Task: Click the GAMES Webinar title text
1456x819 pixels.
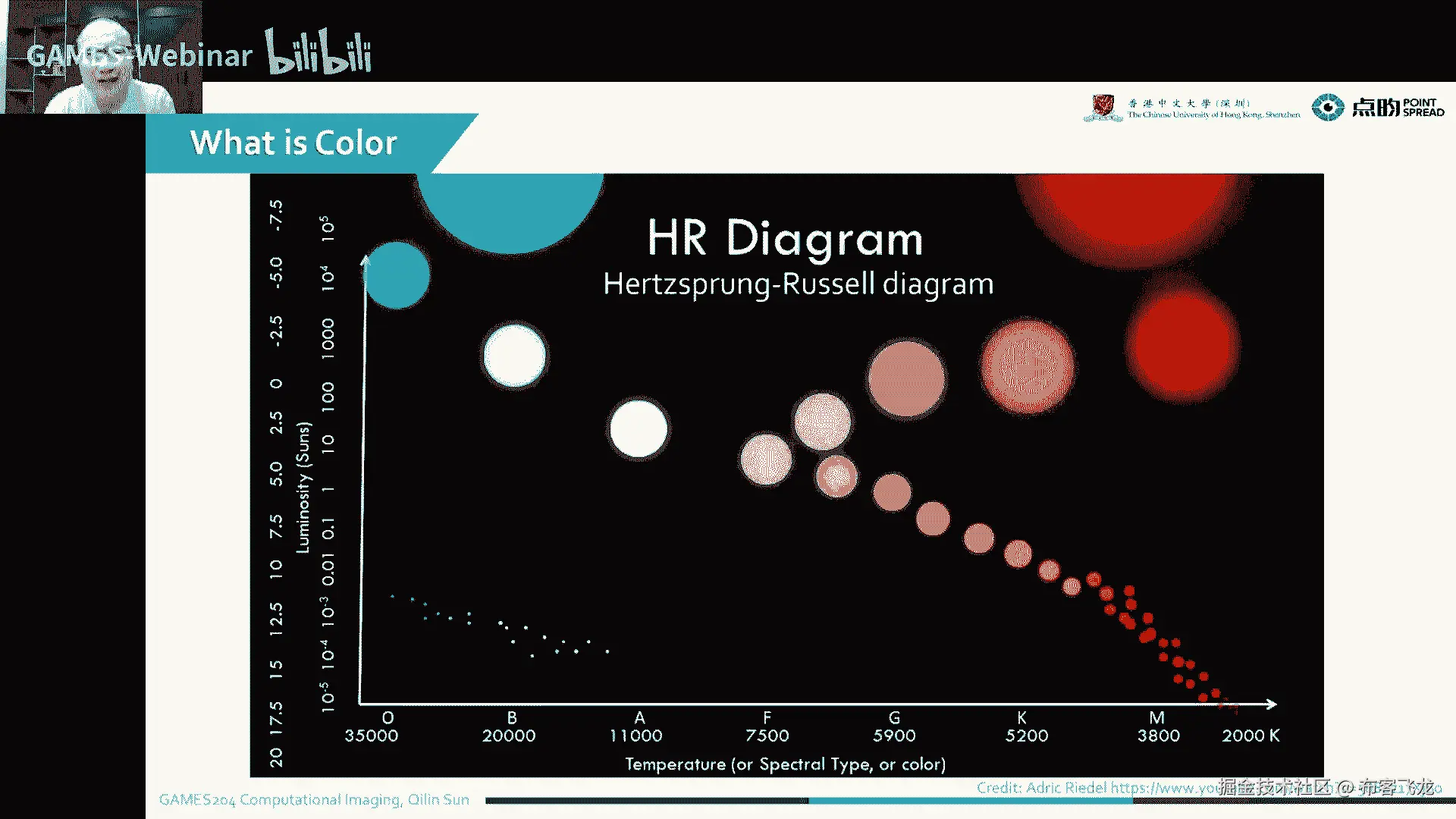Action: (140, 55)
